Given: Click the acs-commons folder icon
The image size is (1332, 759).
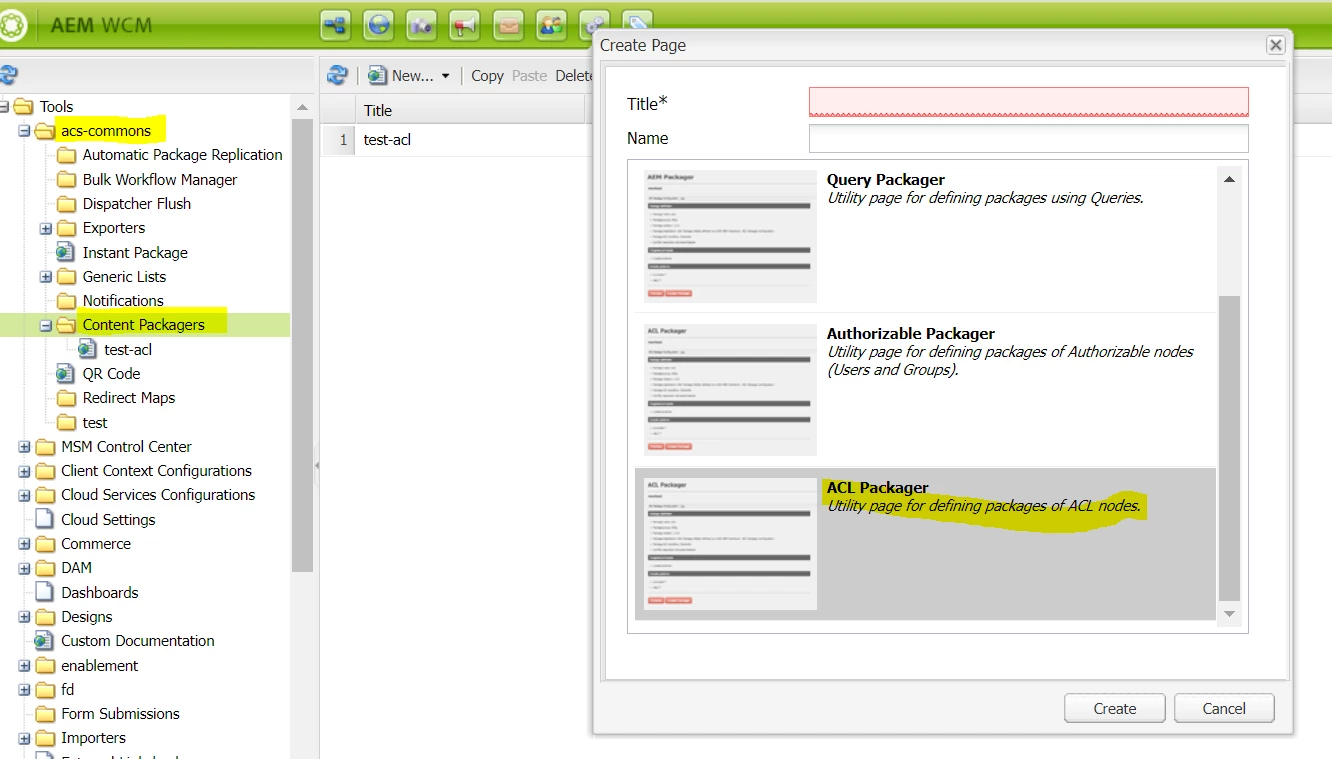Looking at the screenshot, I should click(45, 131).
